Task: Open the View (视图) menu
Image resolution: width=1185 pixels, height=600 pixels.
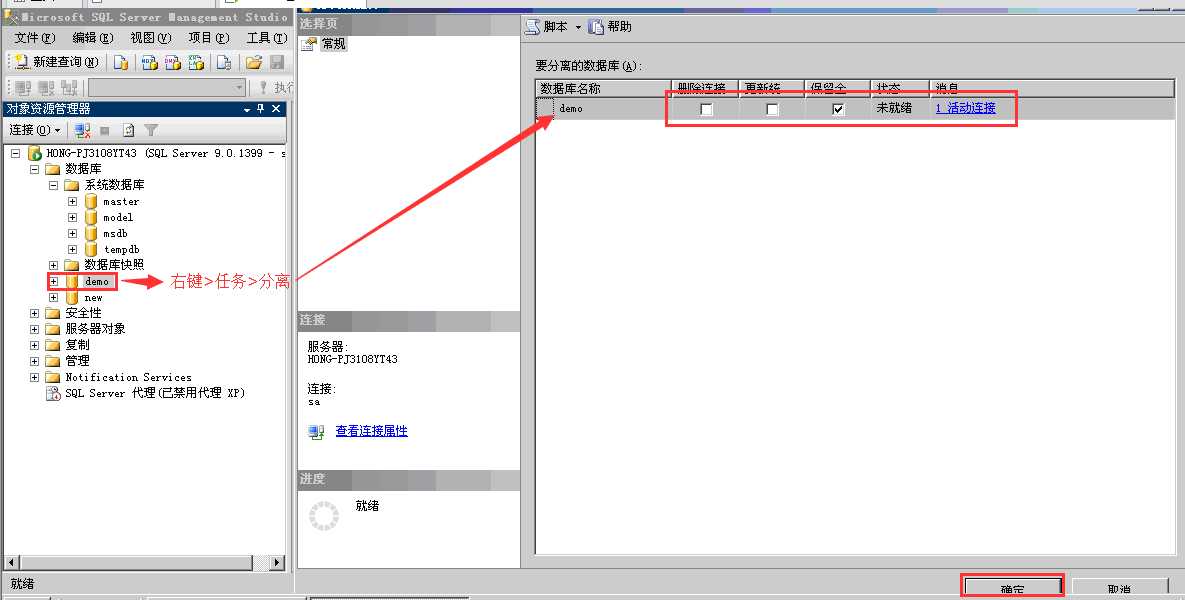Action: tap(150, 38)
